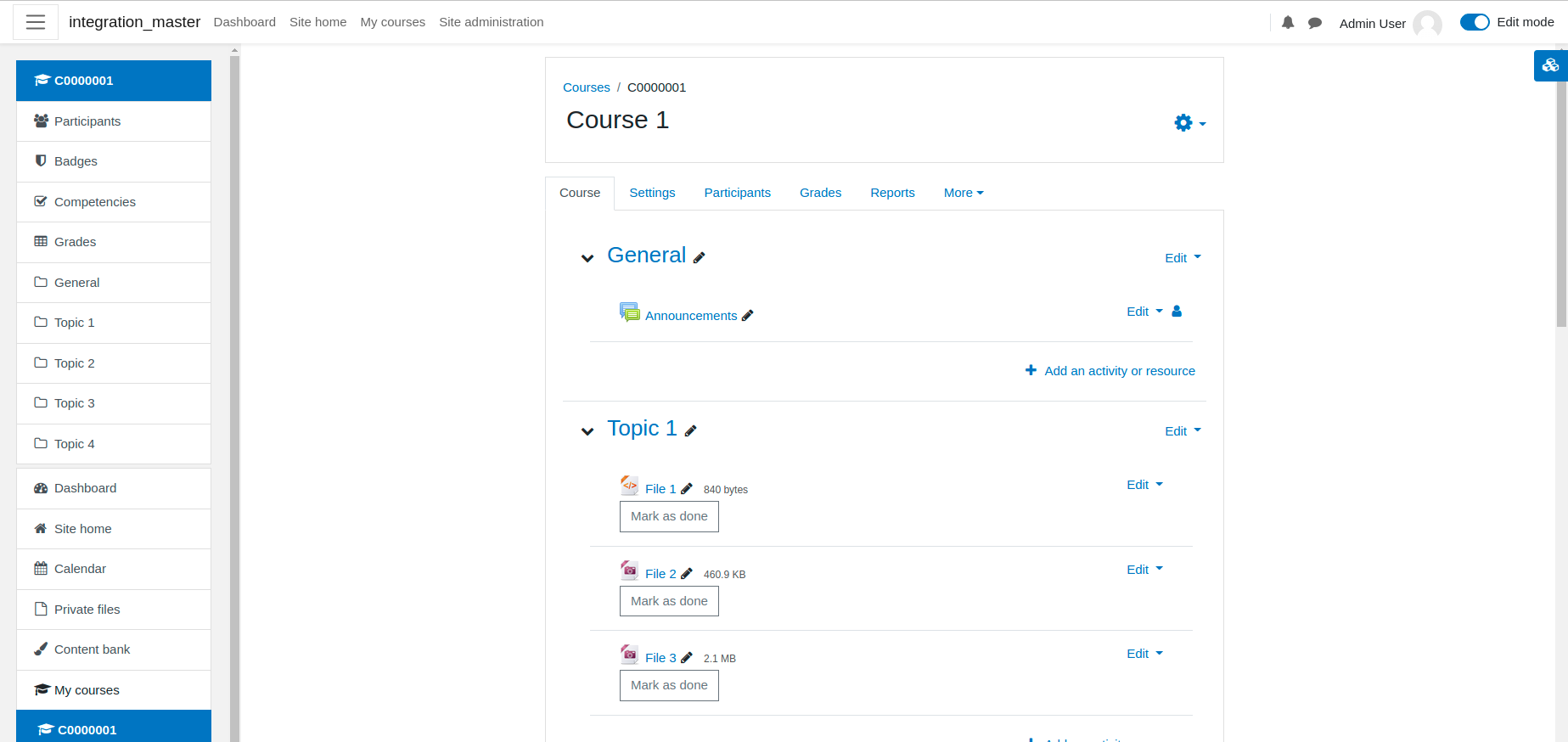Edit the Announcements title pencil icon
Viewport: 1568px width, 742px height.
pos(747,316)
